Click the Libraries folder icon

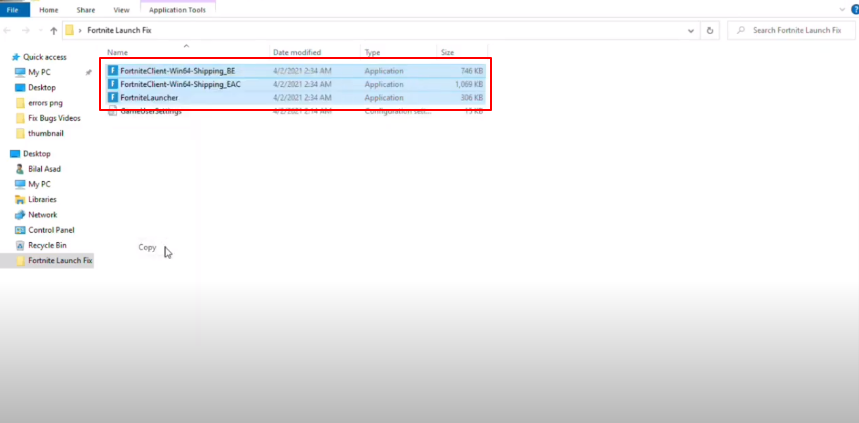pyautogui.click(x=20, y=199)
